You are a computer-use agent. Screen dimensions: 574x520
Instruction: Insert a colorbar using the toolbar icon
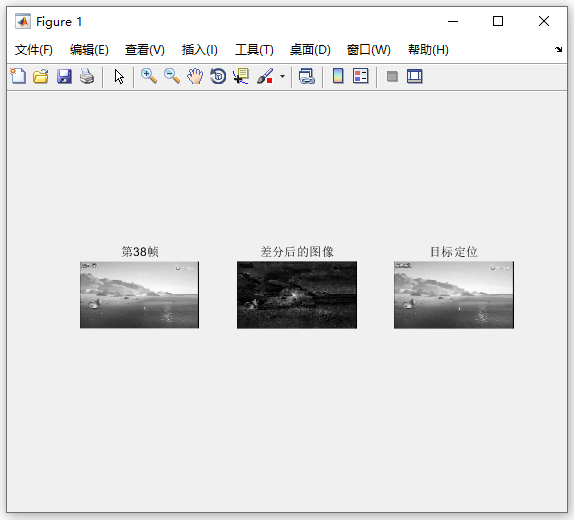point(338,77)
